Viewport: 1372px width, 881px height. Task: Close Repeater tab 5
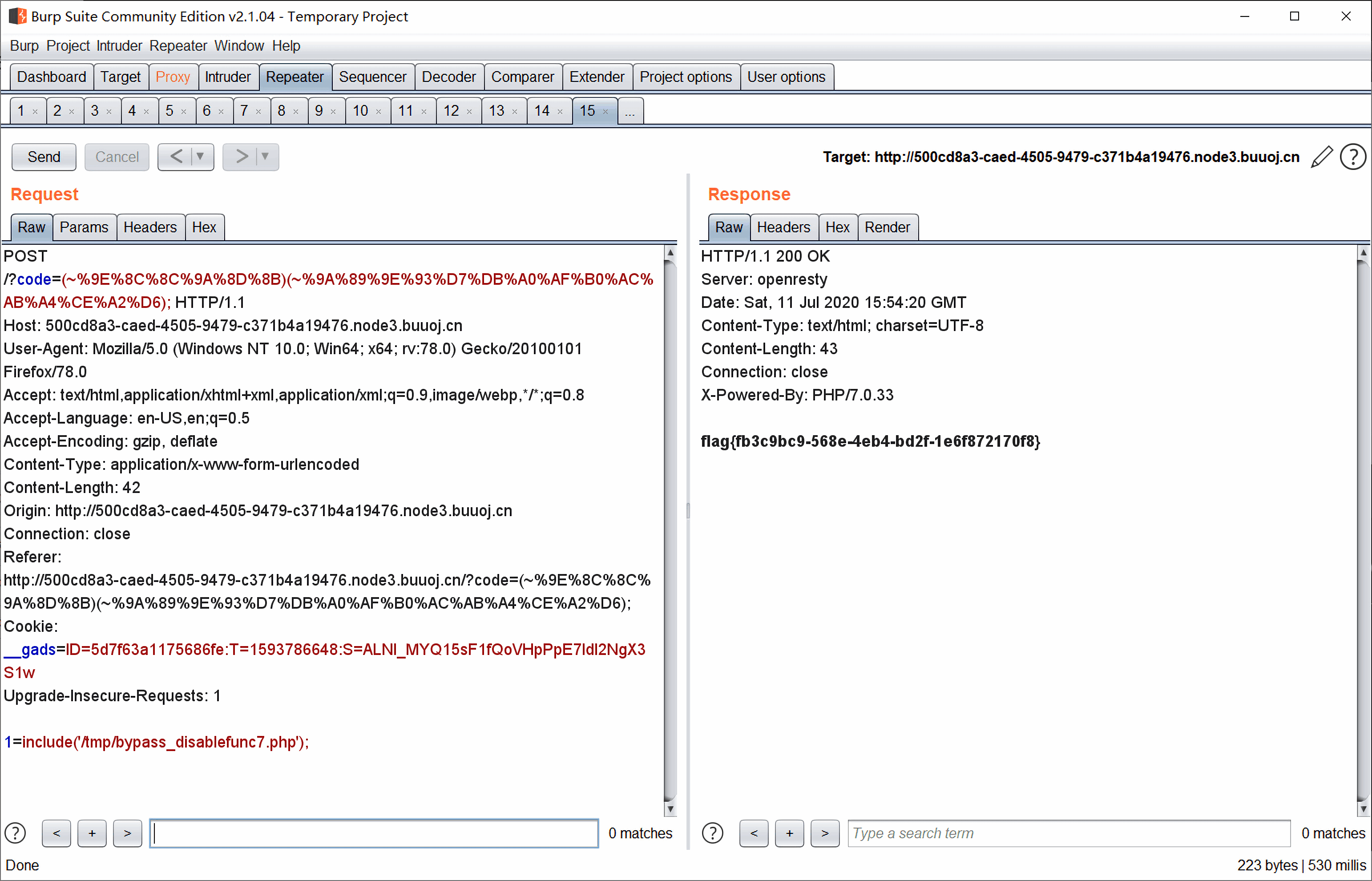(x=184, y=112)
